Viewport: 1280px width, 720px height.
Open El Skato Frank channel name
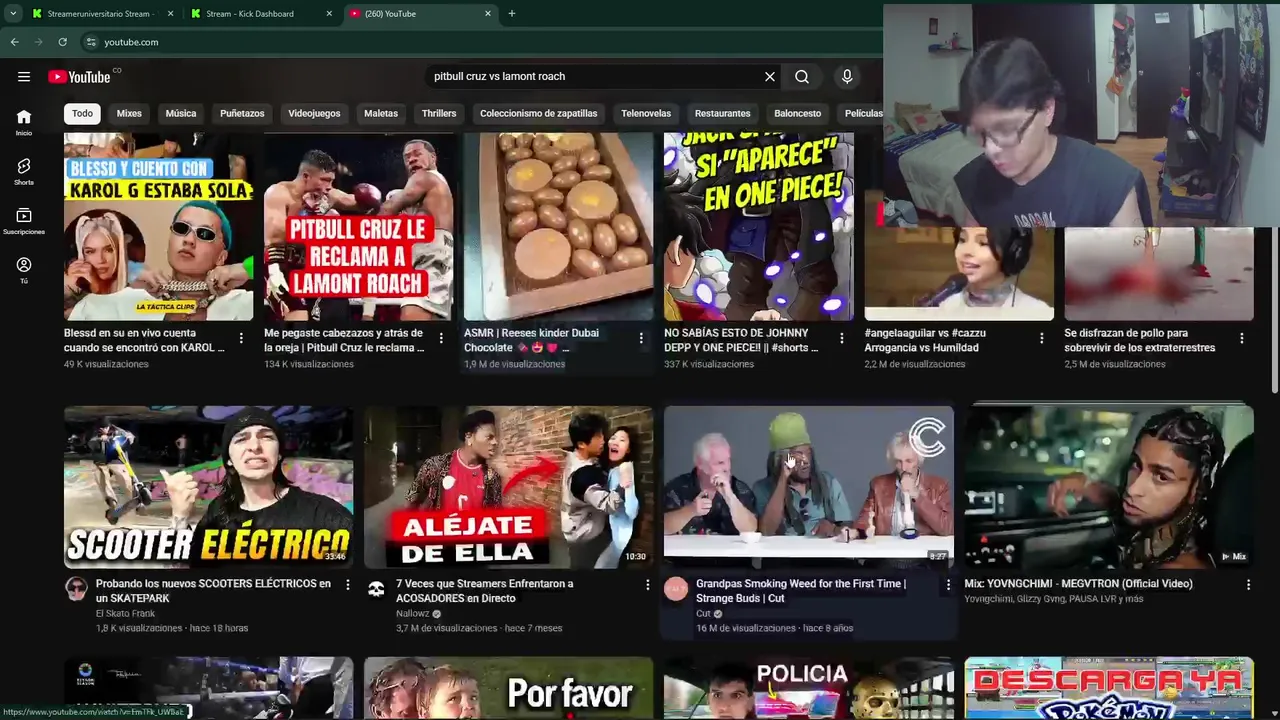125,614
